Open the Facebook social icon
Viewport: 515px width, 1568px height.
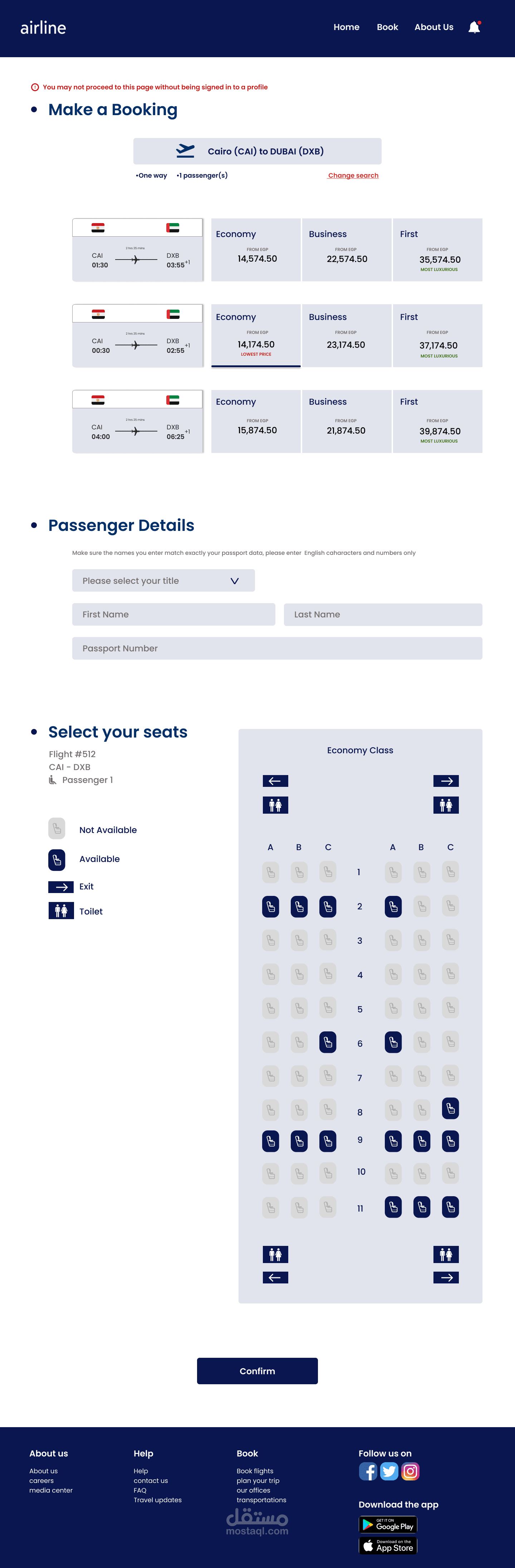tap(368, 1472)
